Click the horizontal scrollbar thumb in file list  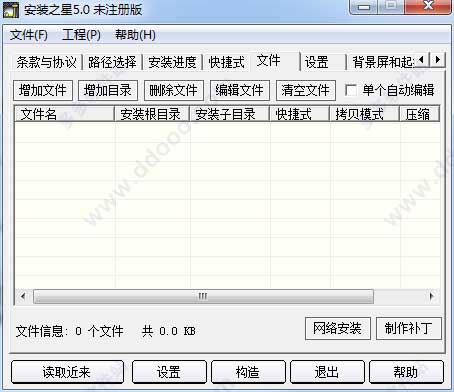click(x=203, y=296)
